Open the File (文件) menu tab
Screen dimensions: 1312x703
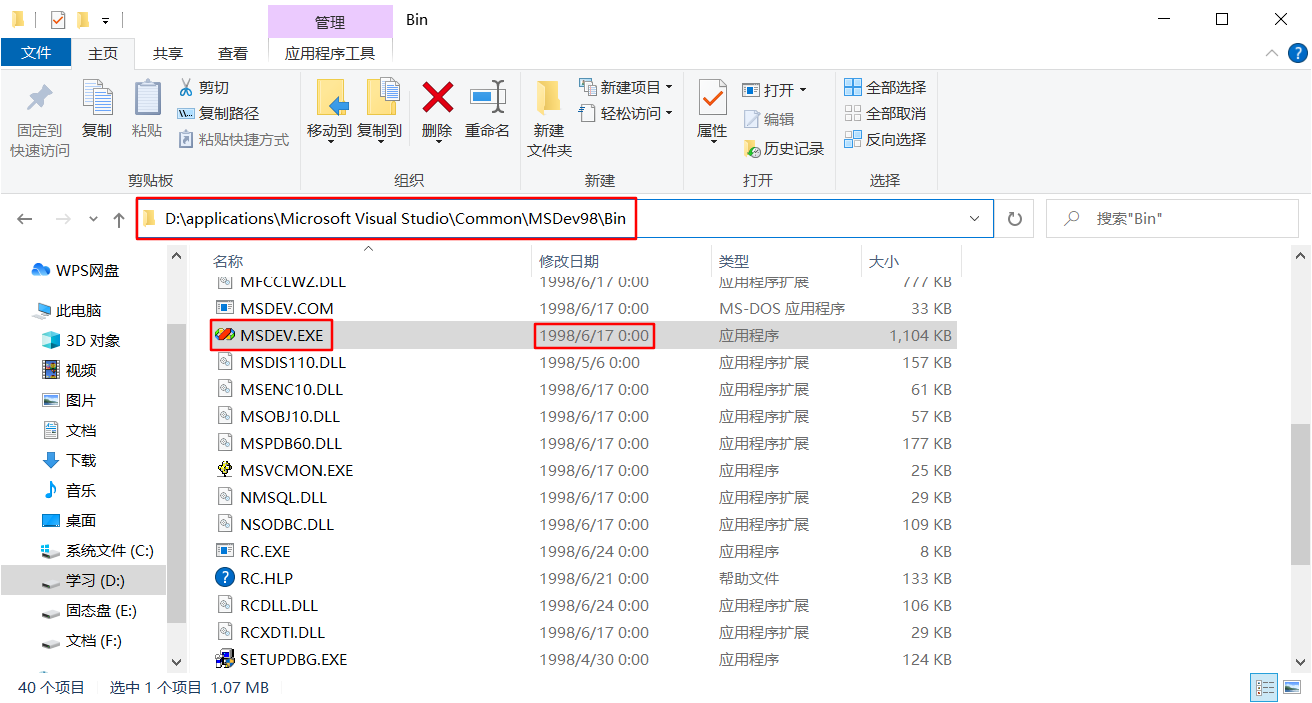pos(36,53)
